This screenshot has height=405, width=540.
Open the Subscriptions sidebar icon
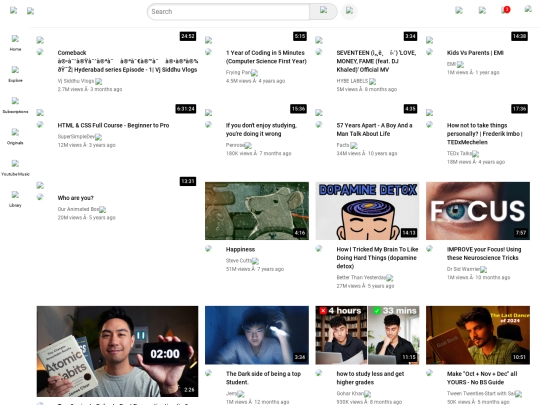point(15,101)
